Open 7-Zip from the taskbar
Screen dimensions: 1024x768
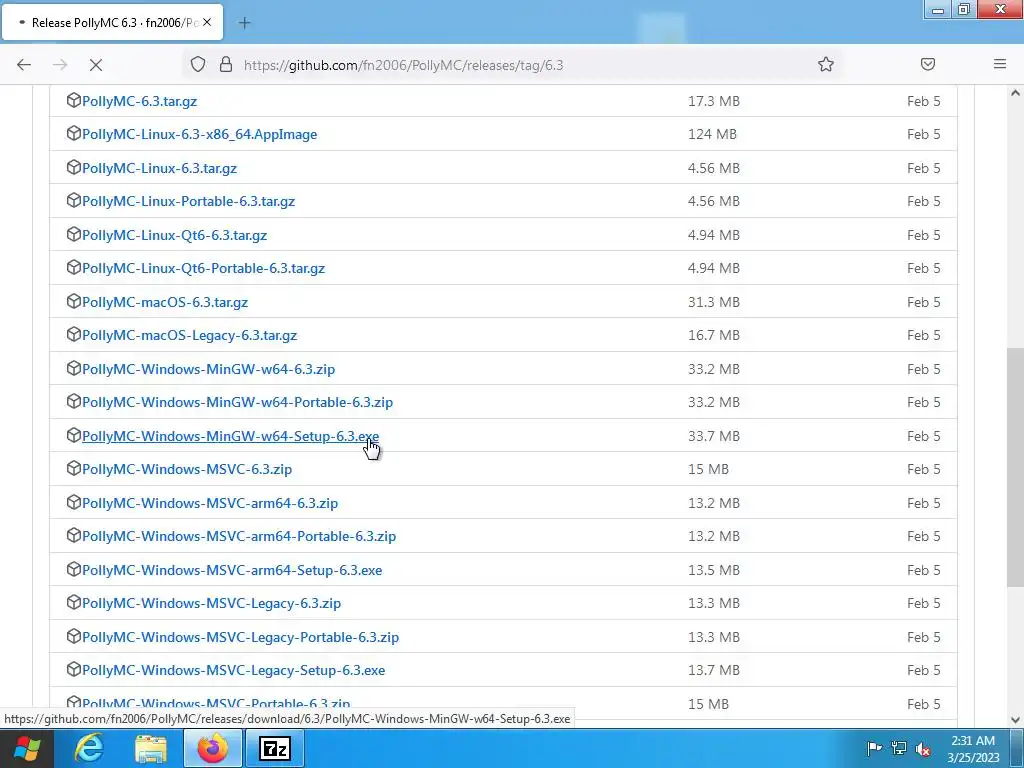point(274,748)
